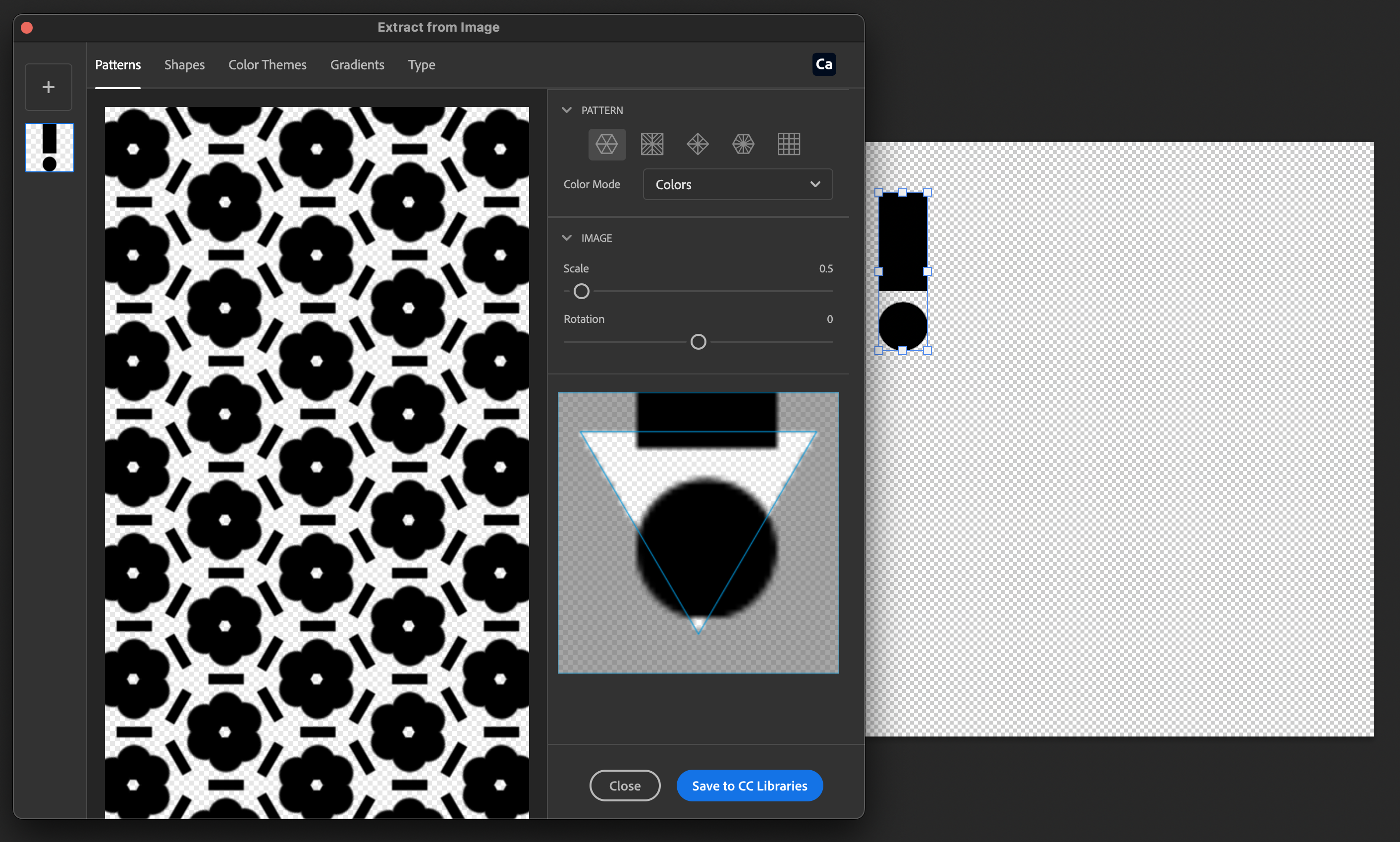This screenshot has height=842, width=1400.
Task: Select the diamond pattern tile type
Action: click(697, 144)
